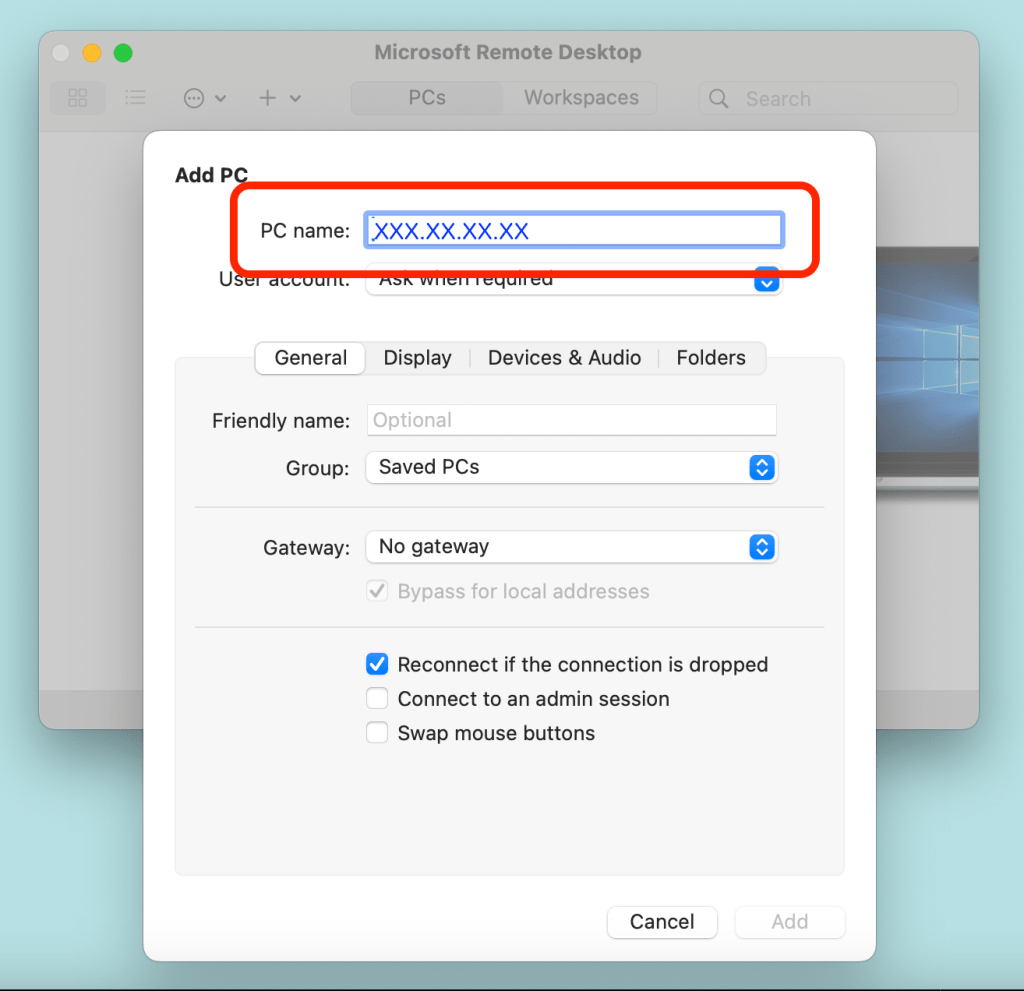Expand the chevron beside the plus icon
This screenshot has width=1024, height=991.
coord(295,98)
